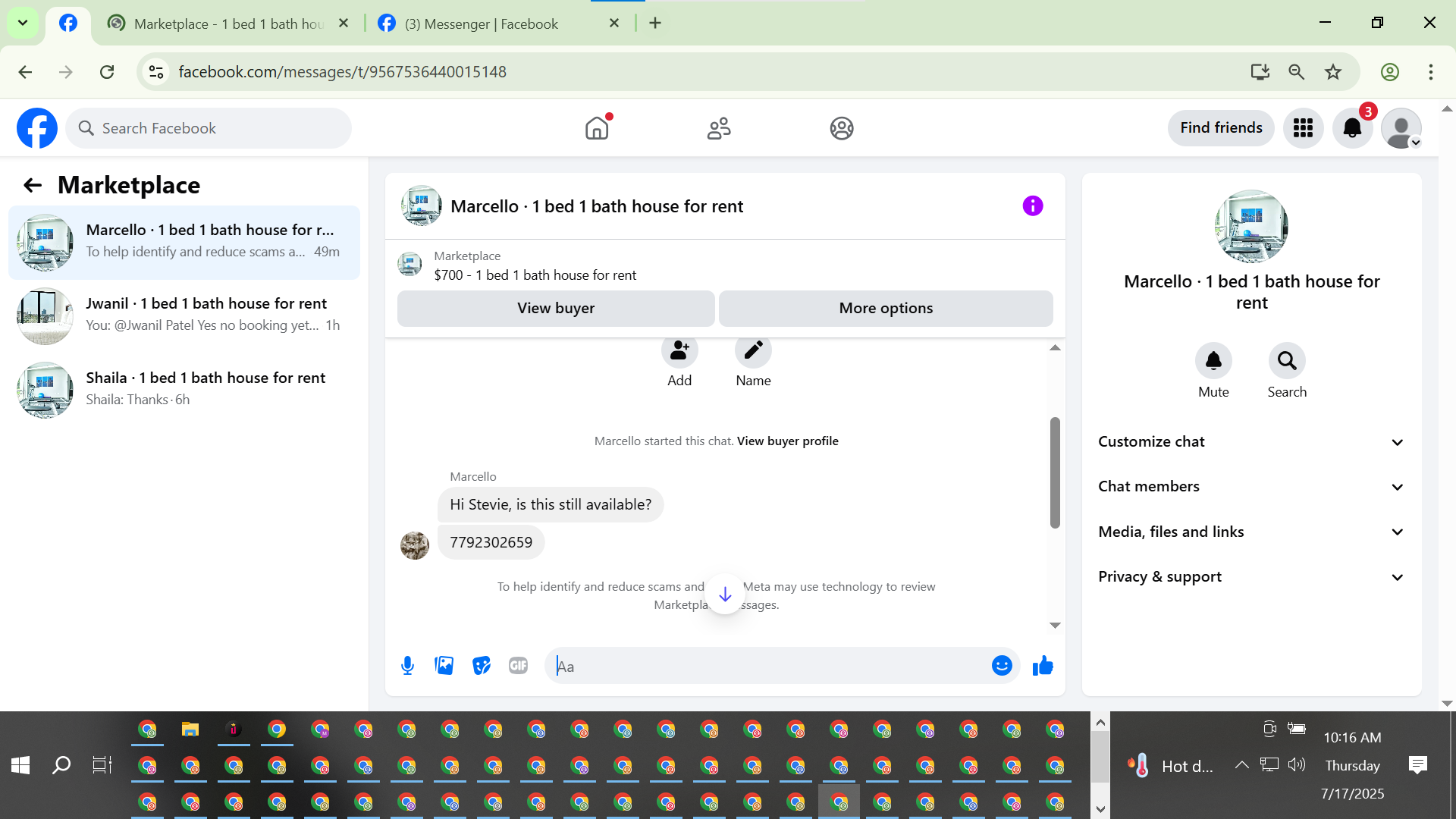Screen dimensions: 1456x819
Task: Add people to the chat
Action: [679, 351]
